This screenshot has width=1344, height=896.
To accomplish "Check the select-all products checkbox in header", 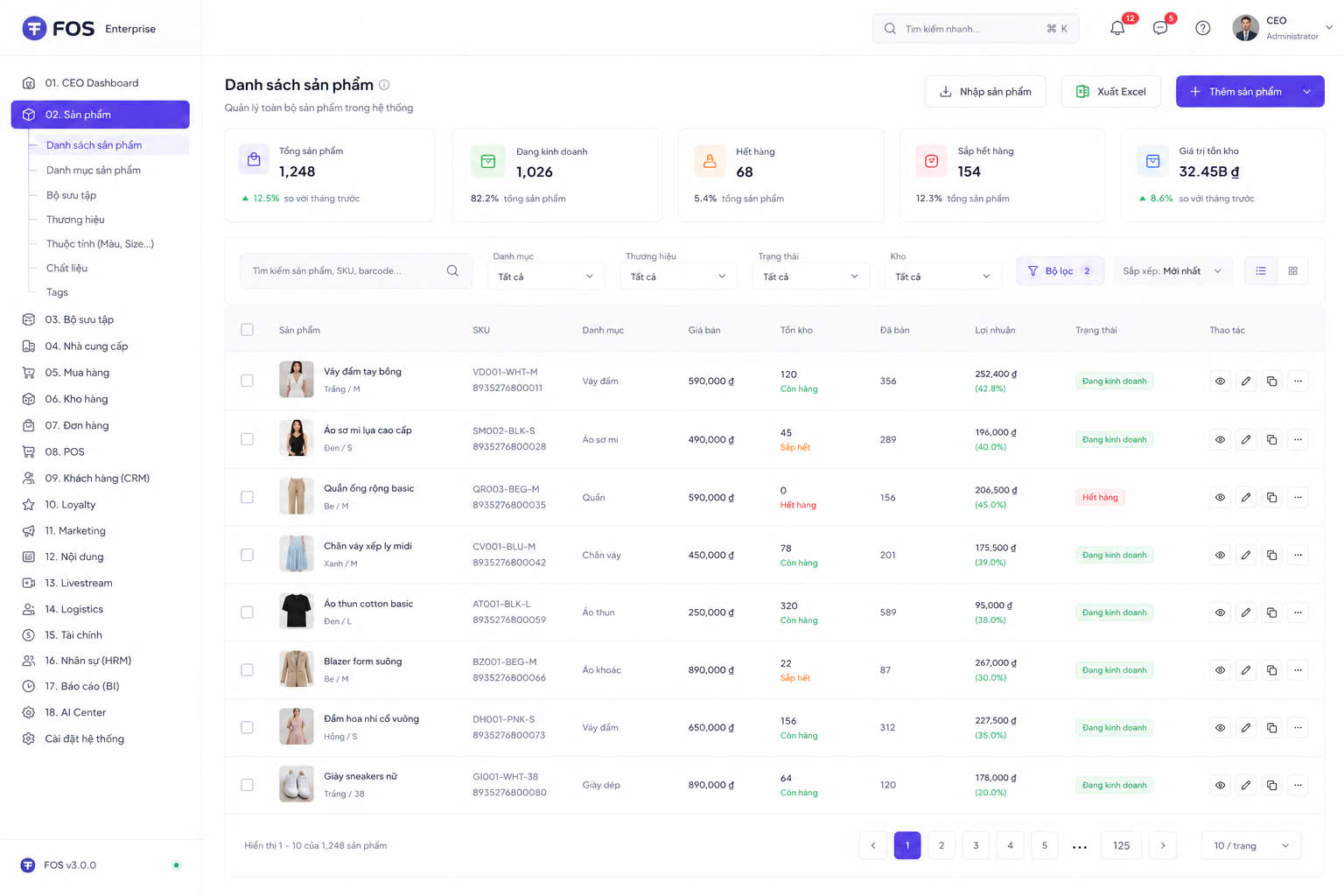I will coord(247,330).
